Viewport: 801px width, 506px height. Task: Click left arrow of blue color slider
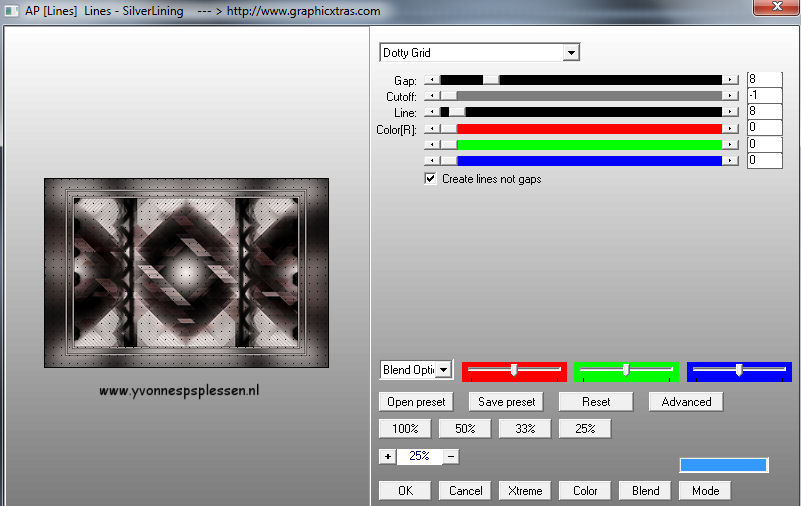click(x=432, y=161)
